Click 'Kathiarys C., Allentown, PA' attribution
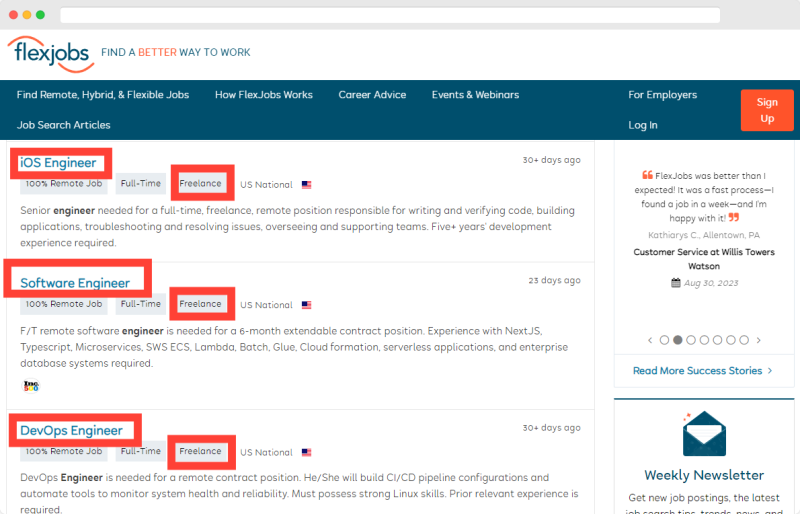The height and width of the screenshot is (514, 800). click(x=704, y=235)
